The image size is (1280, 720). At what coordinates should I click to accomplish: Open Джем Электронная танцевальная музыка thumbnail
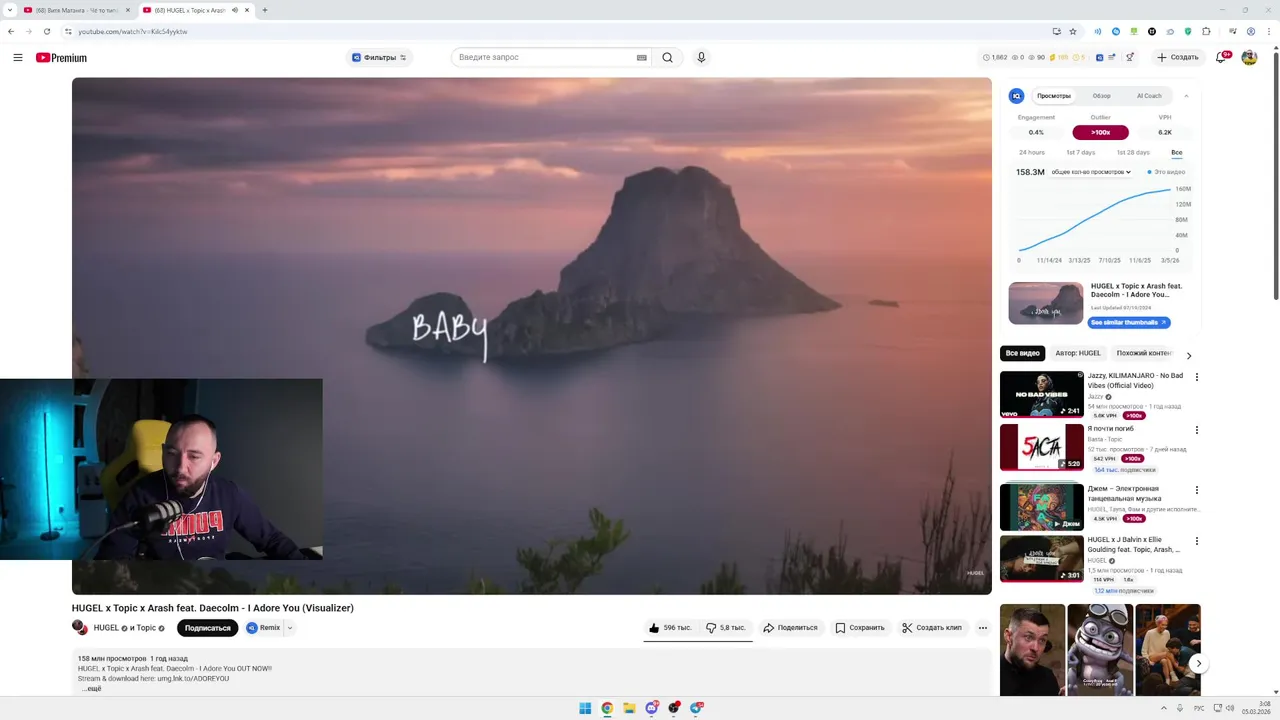(x=1042, y=507)
